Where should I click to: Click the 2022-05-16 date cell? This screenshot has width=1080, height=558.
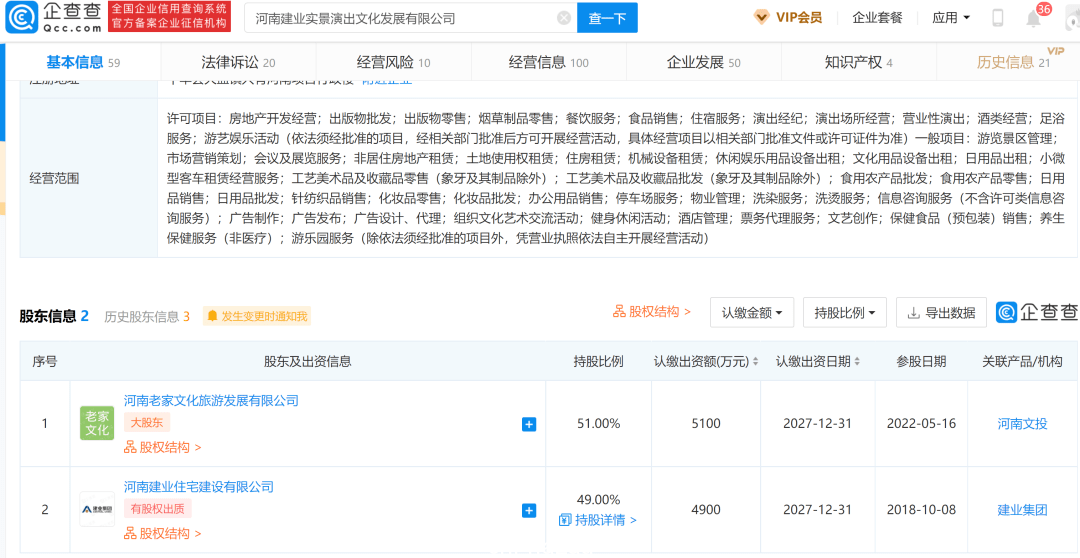pyautogui.click(x=921, y=424)
